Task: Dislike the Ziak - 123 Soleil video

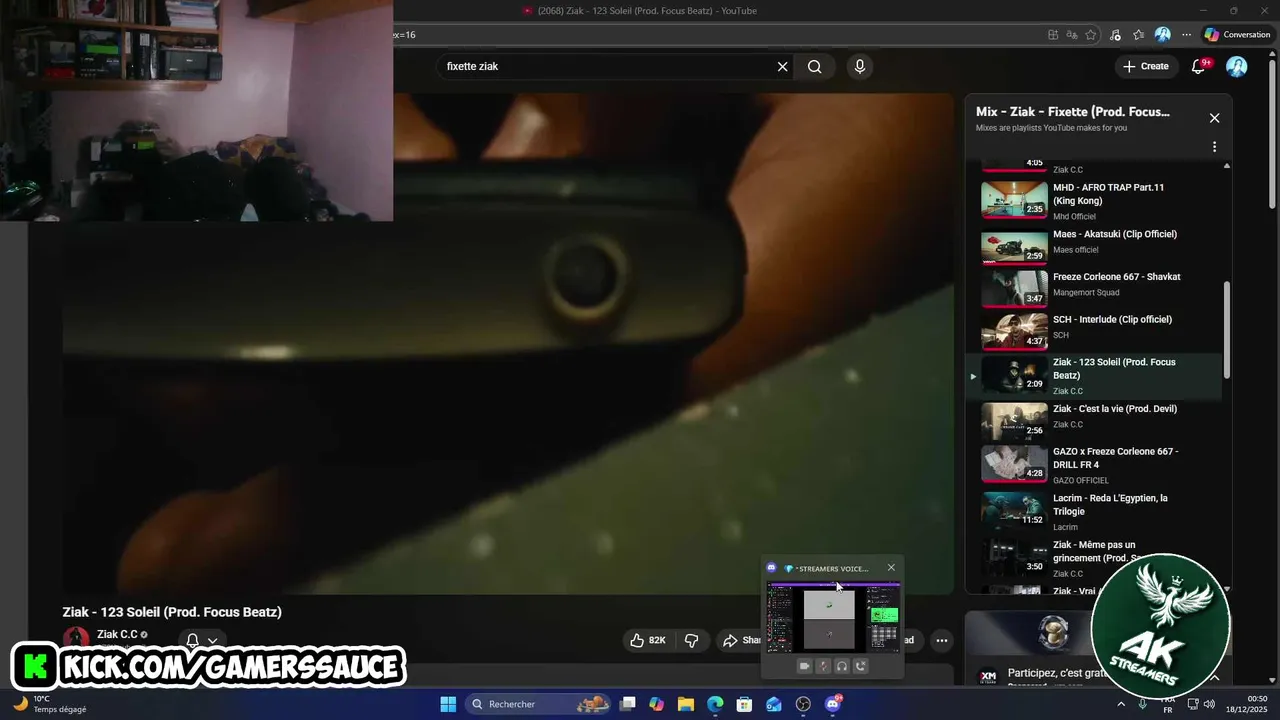Action: coord(691,640)
